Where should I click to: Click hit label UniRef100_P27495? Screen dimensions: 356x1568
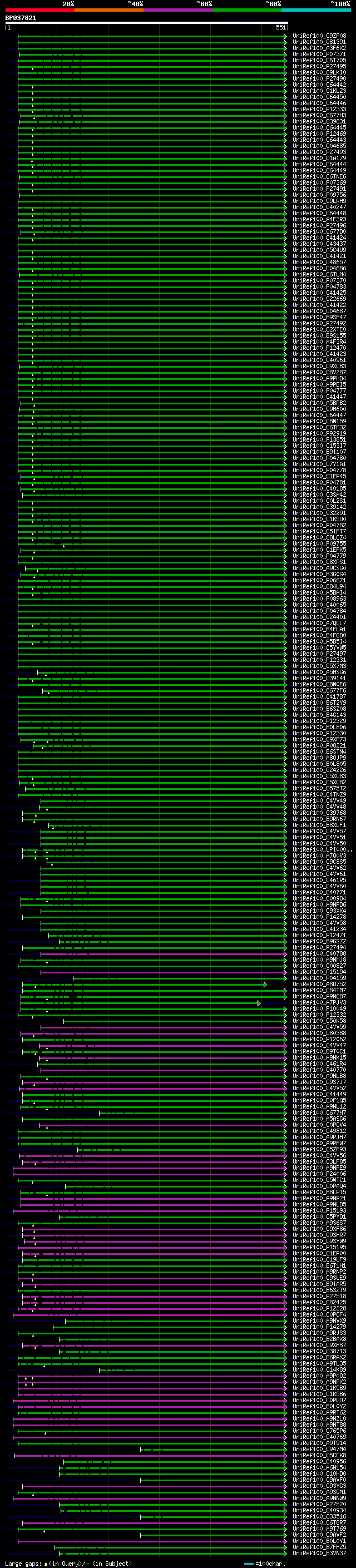tap(319, 66)
